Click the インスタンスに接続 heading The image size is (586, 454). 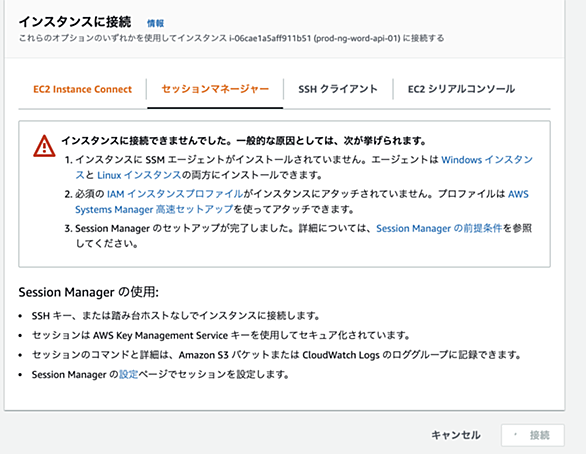point(75,22)
